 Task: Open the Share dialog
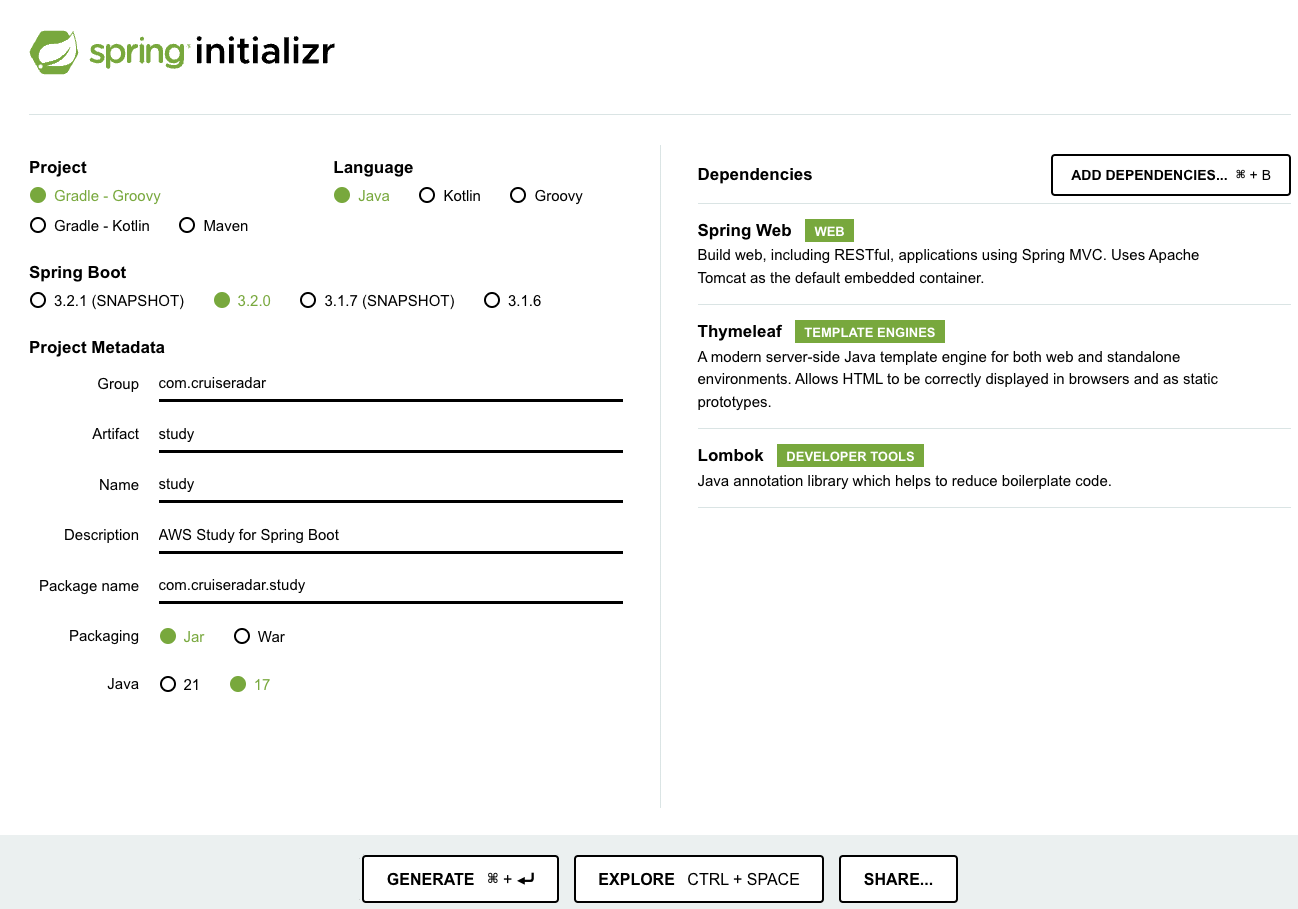pos(898,879)
